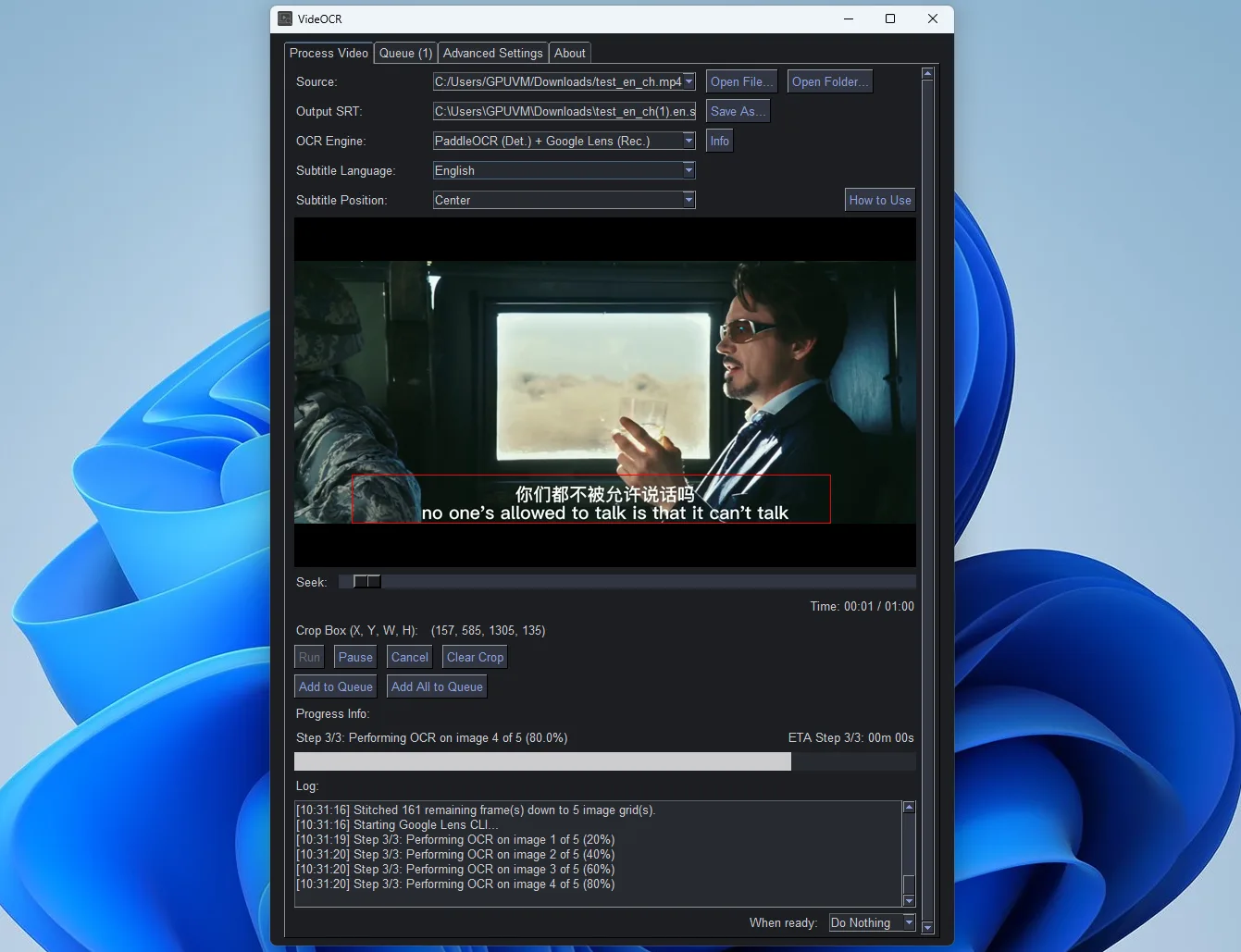
Task: Click the log scrollbar up arrow
Action: [909, 808]
